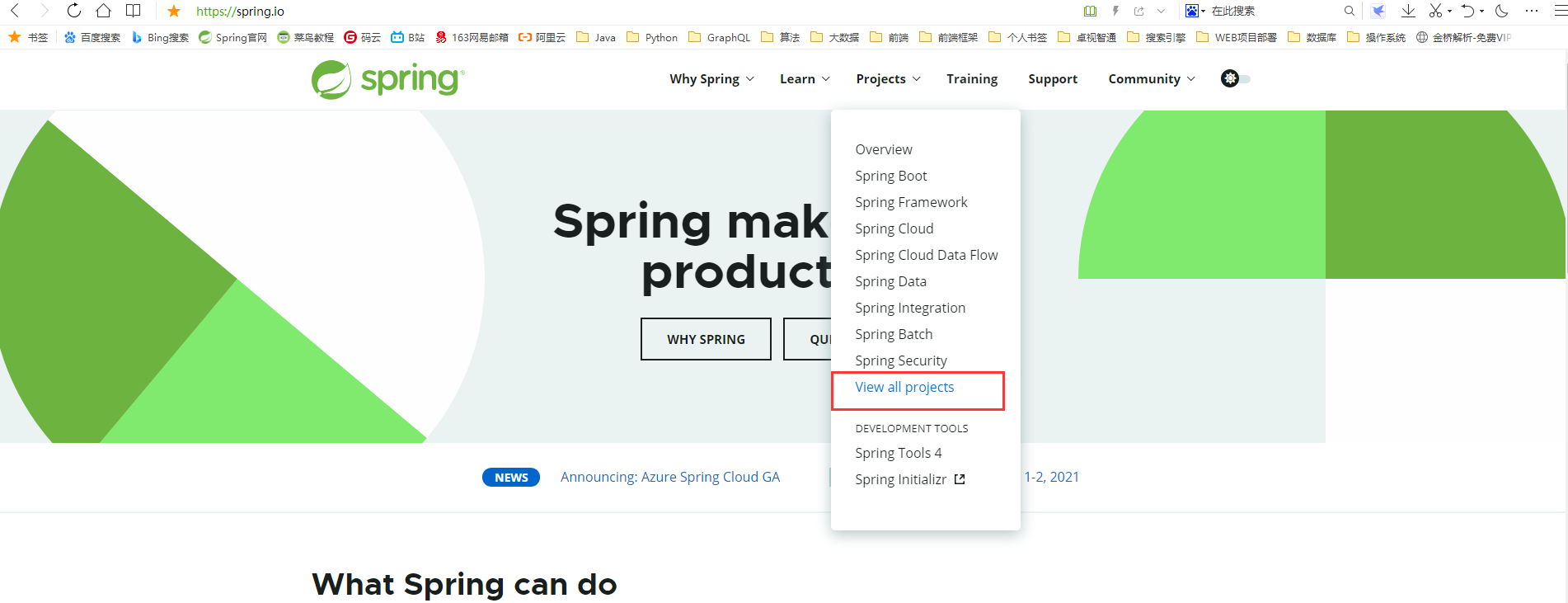This screenshot has height=603, width=1568.
Task: Click the magnifier search icon
Action: [x=1349, y=11]
